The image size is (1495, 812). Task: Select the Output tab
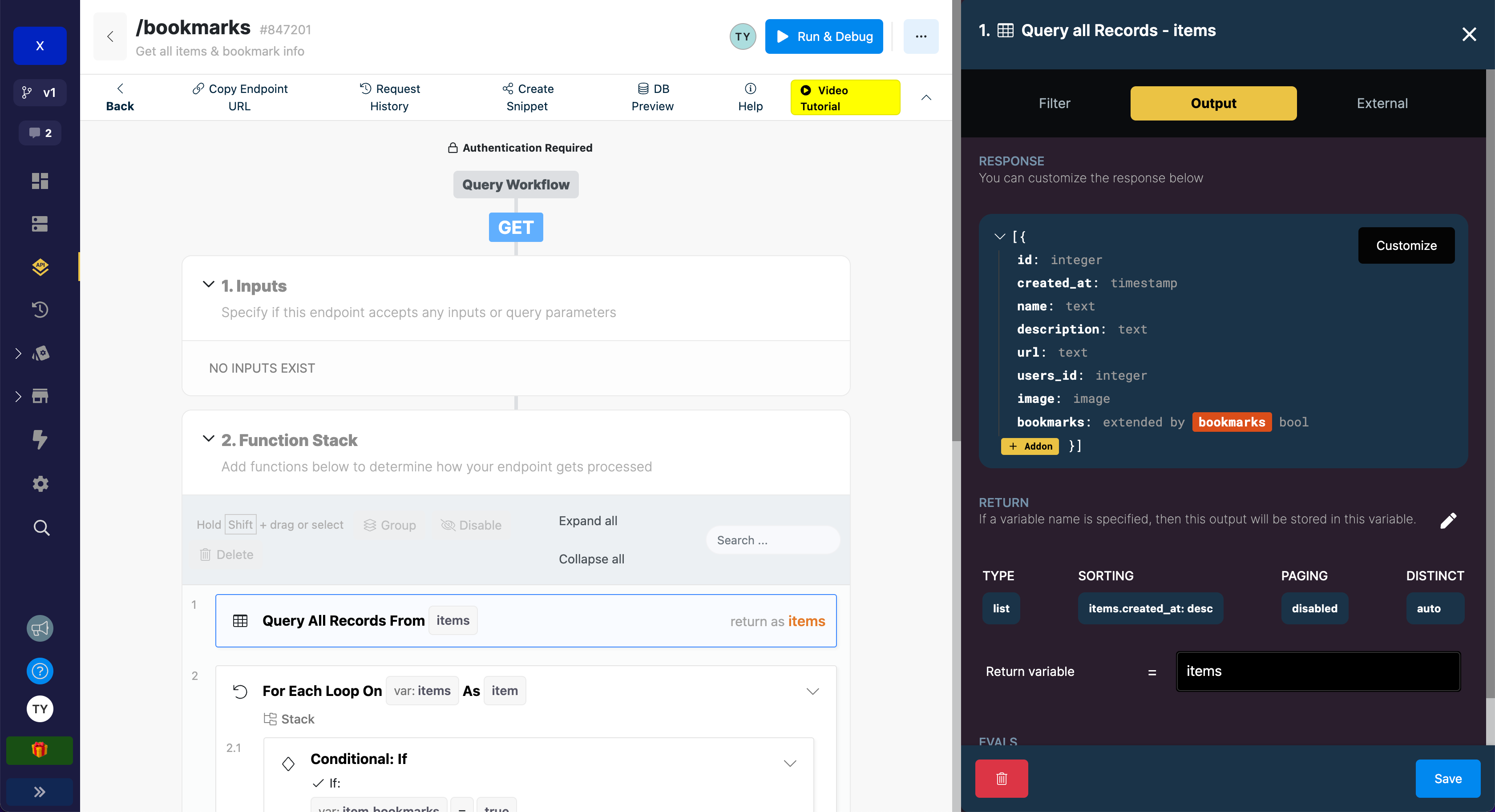point(1213,103)
